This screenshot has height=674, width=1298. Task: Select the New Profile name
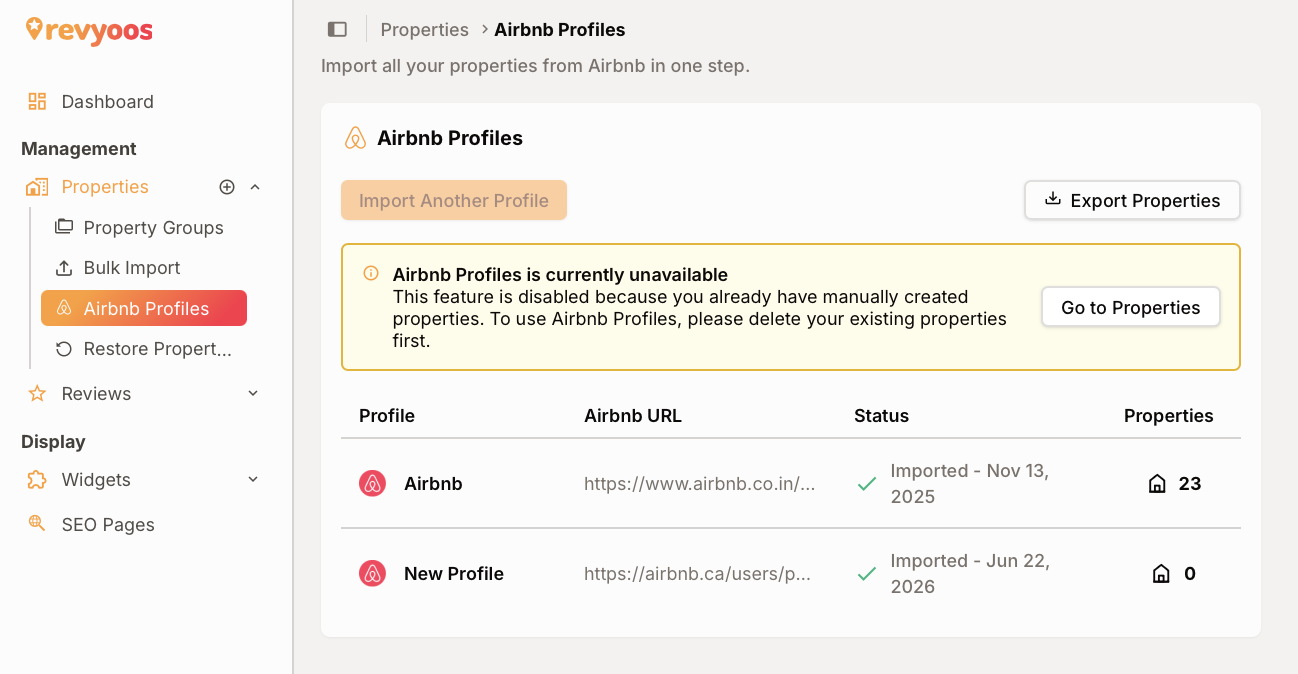click(454, 574)
